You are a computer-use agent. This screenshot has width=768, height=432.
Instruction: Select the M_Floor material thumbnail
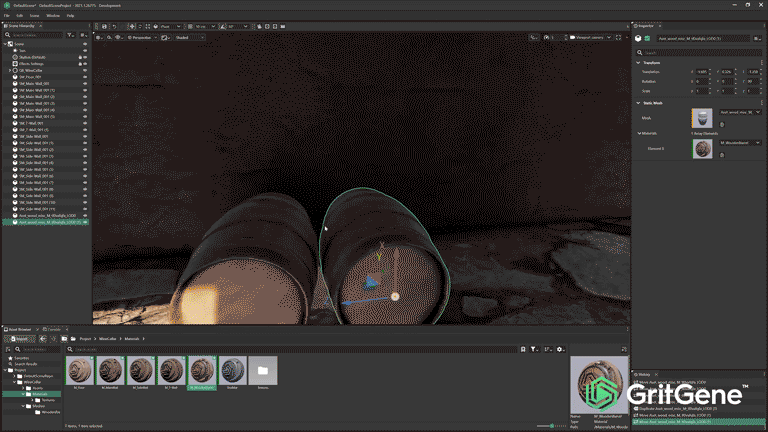(79, 373)
